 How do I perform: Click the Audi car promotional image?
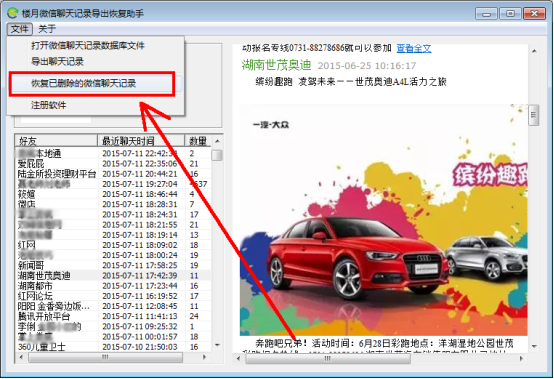(383, 220)
